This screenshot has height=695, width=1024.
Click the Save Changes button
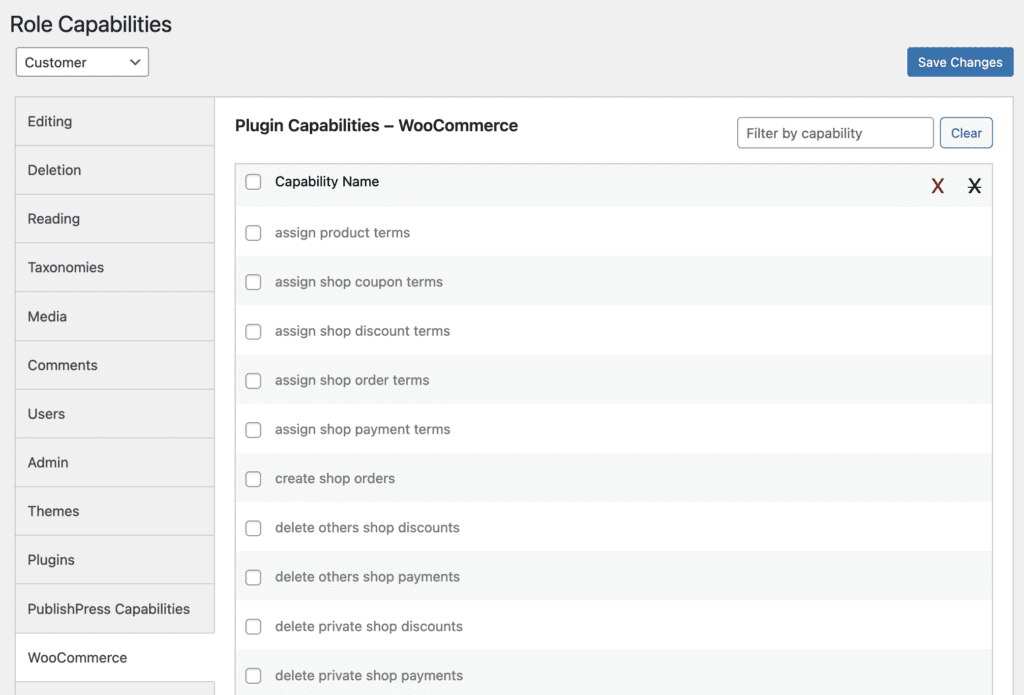(x=959, y=61)
